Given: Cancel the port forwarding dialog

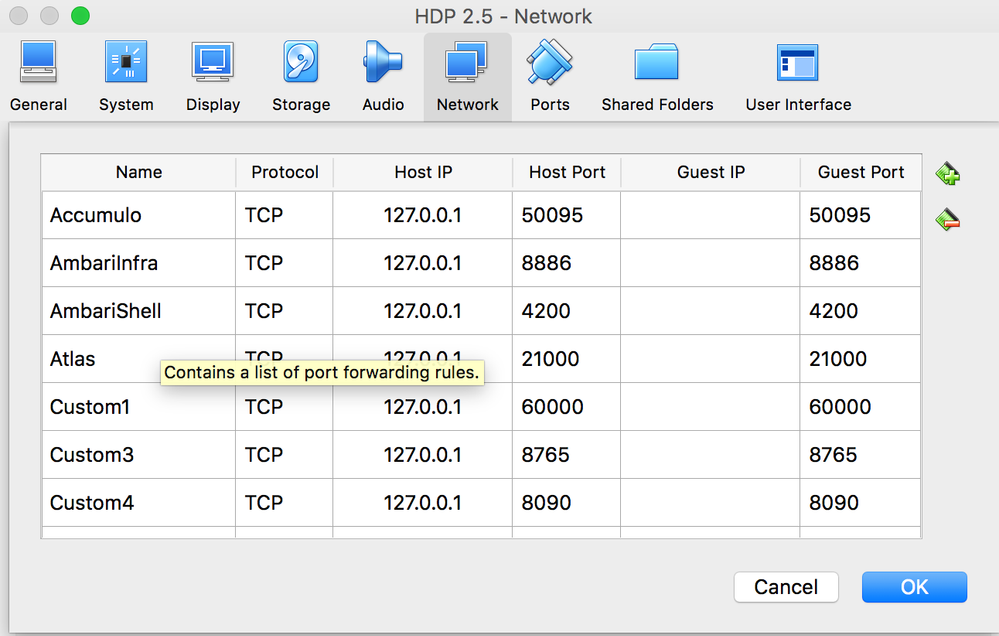Looking at the screenshot, I should (786, 587).
